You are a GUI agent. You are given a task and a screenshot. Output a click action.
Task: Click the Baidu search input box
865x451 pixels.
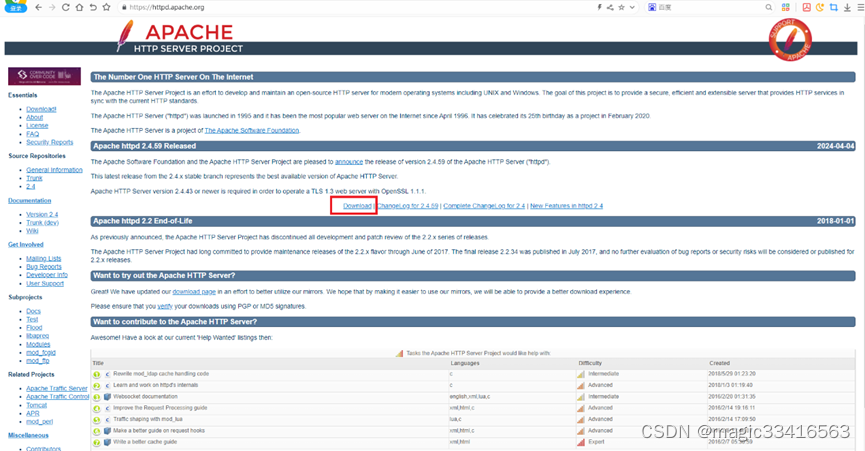coord(709,7)
